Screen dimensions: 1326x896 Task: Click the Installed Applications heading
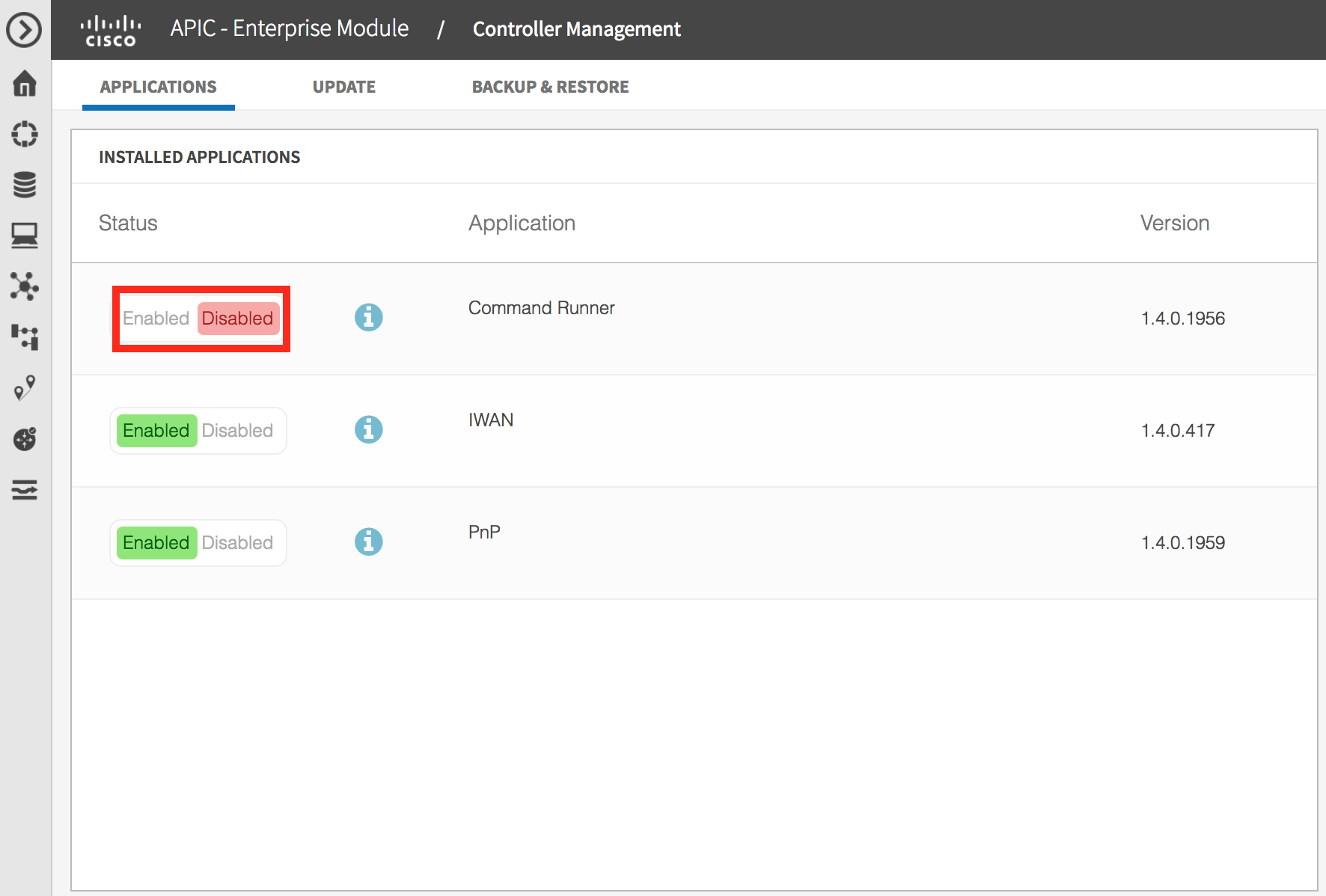(199, 157)
